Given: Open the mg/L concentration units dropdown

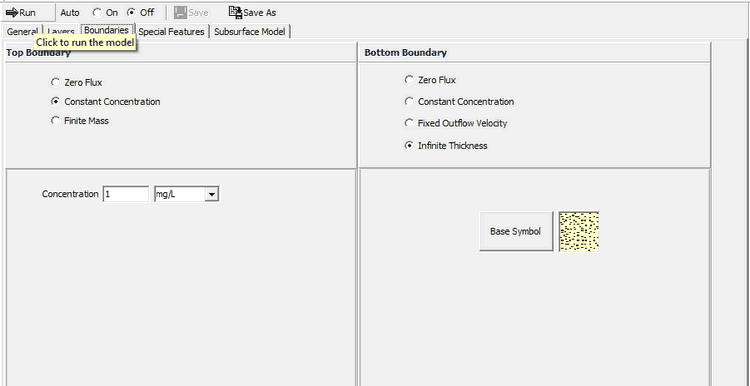Looking at the screenshot, I should pyautogui.click(x=211, y=194).
